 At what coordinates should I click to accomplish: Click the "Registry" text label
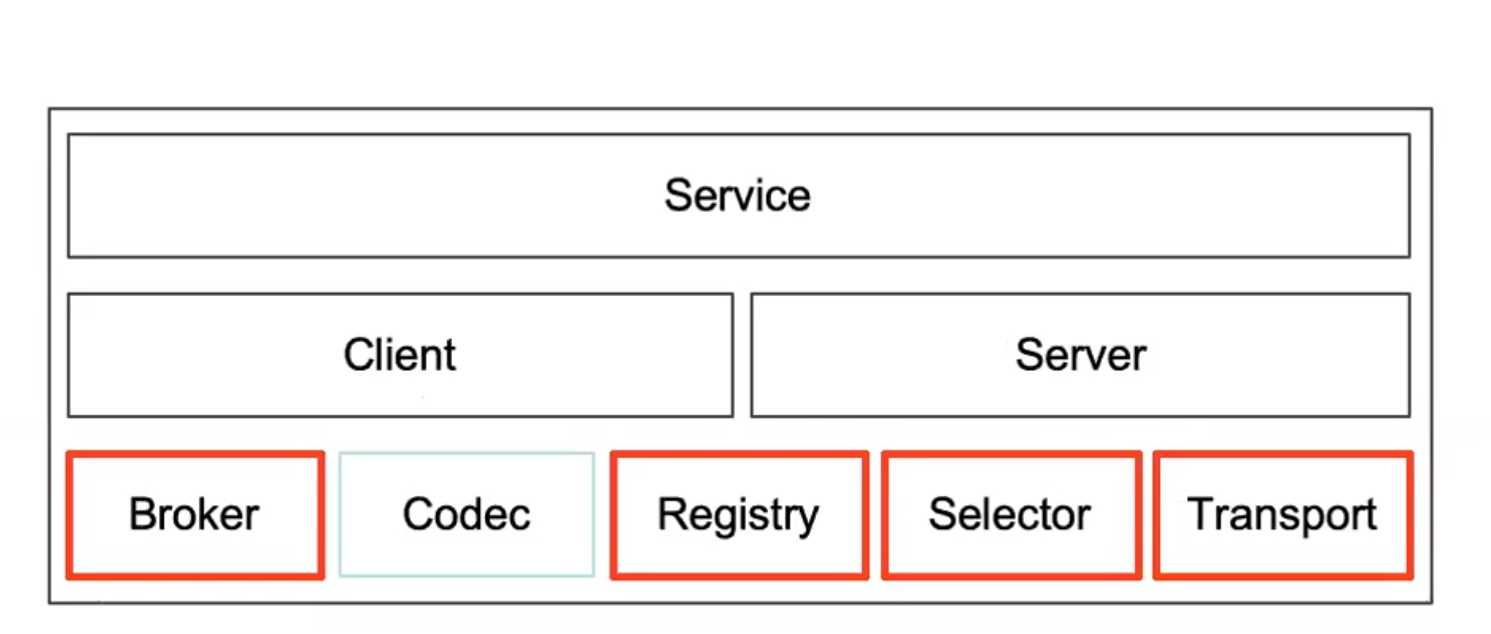tap(738, 515)
